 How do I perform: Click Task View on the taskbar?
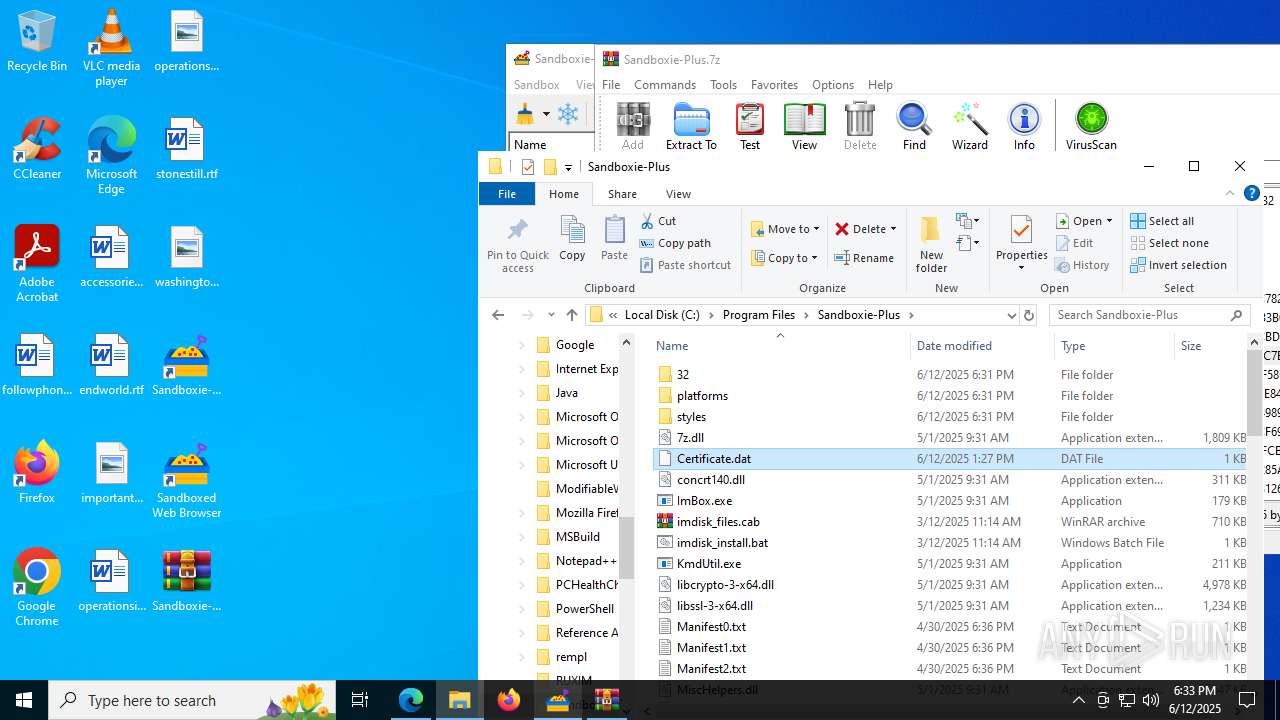pyautogui.click(x=360, y=700)
